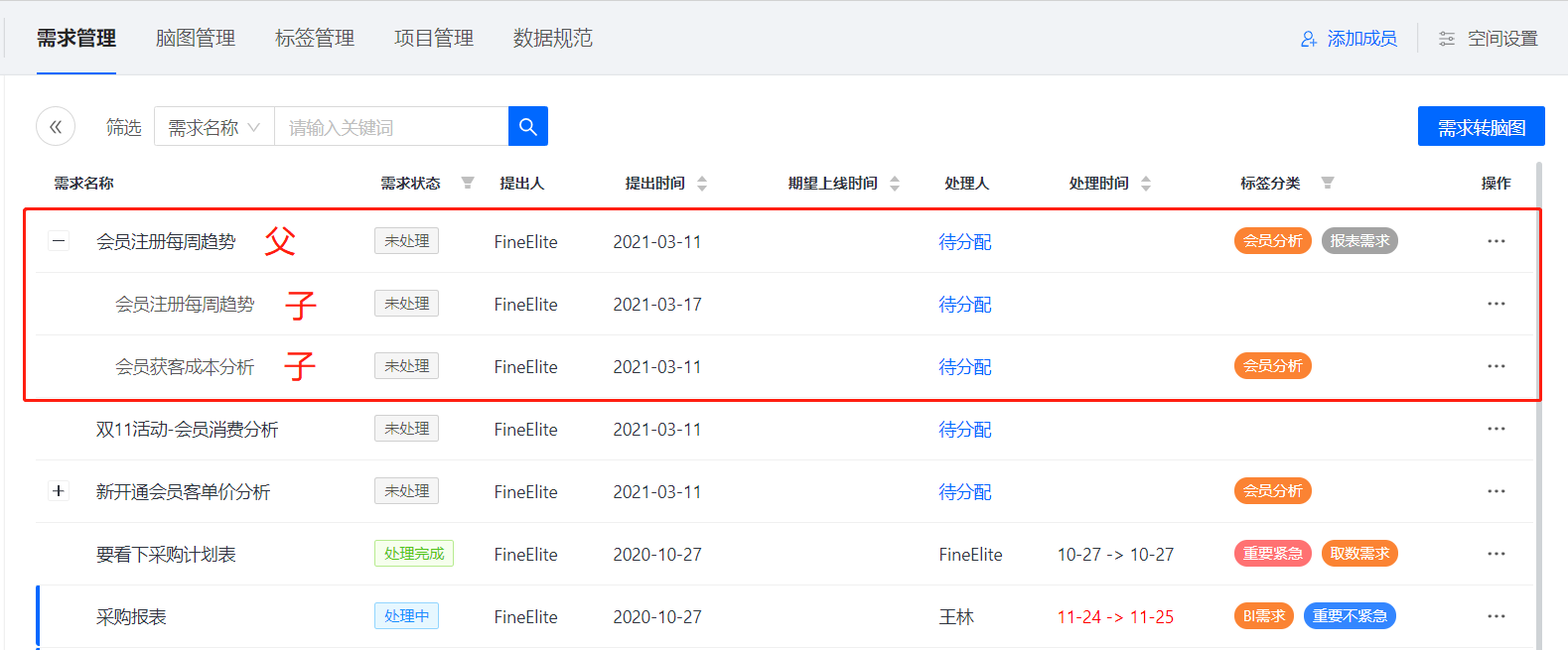The image size is (1568, 650).
Task: Sort the list by 提出时间
Action: click(x=702, y=184)
